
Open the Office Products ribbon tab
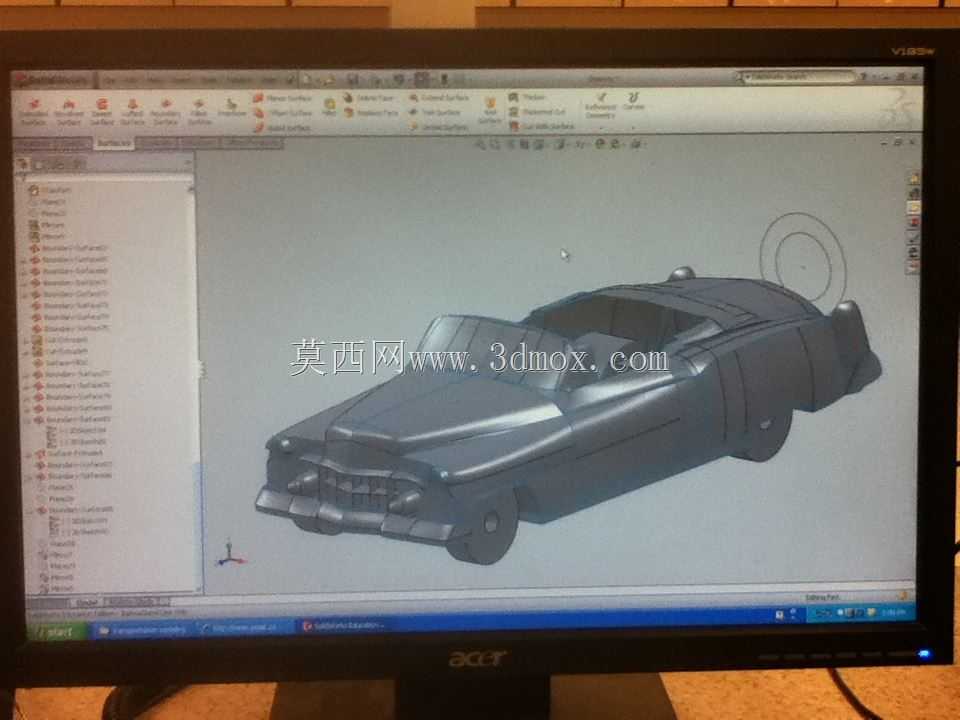[x=252, y=143]
